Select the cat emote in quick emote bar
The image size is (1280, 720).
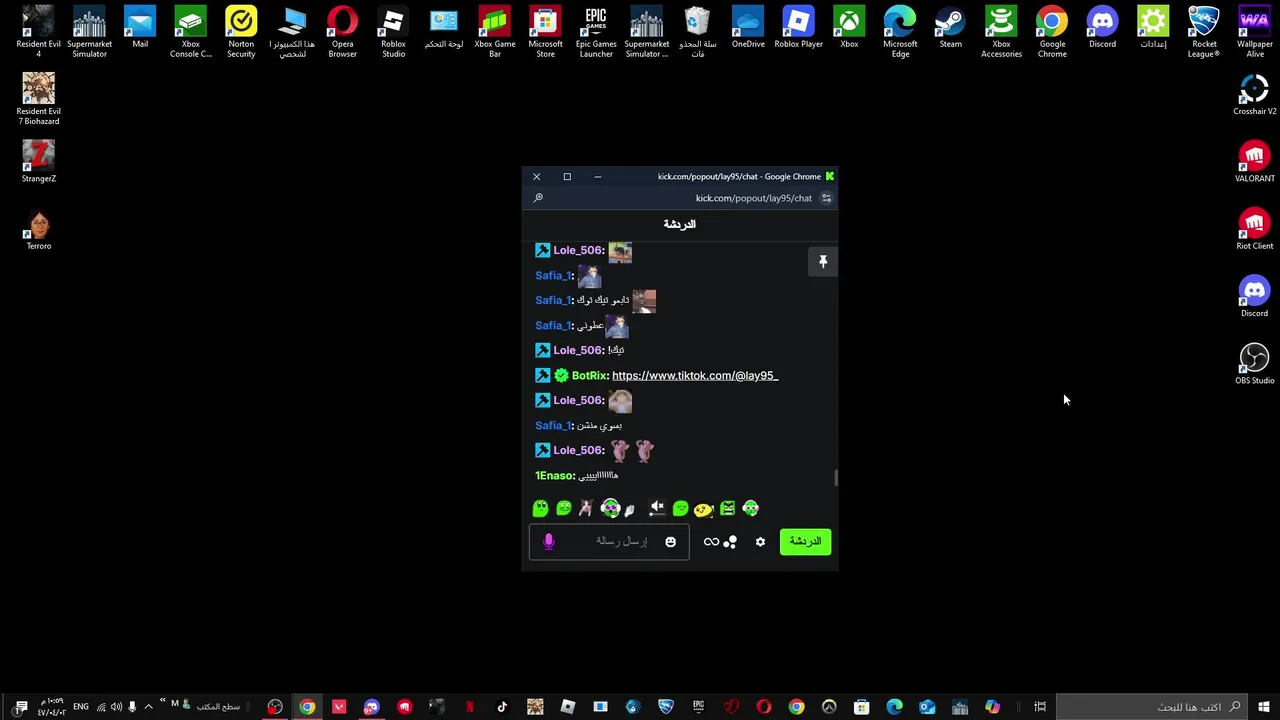(x=586, y=509)
